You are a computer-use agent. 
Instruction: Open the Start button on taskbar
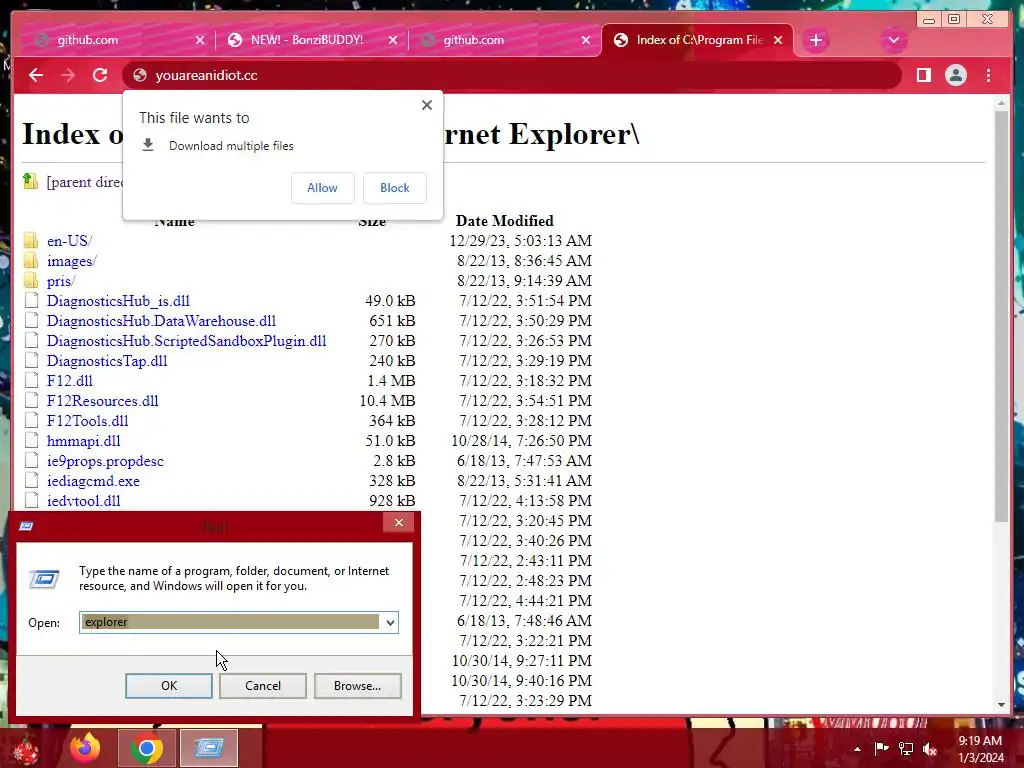pyautogui.click(x=26, y=748)
